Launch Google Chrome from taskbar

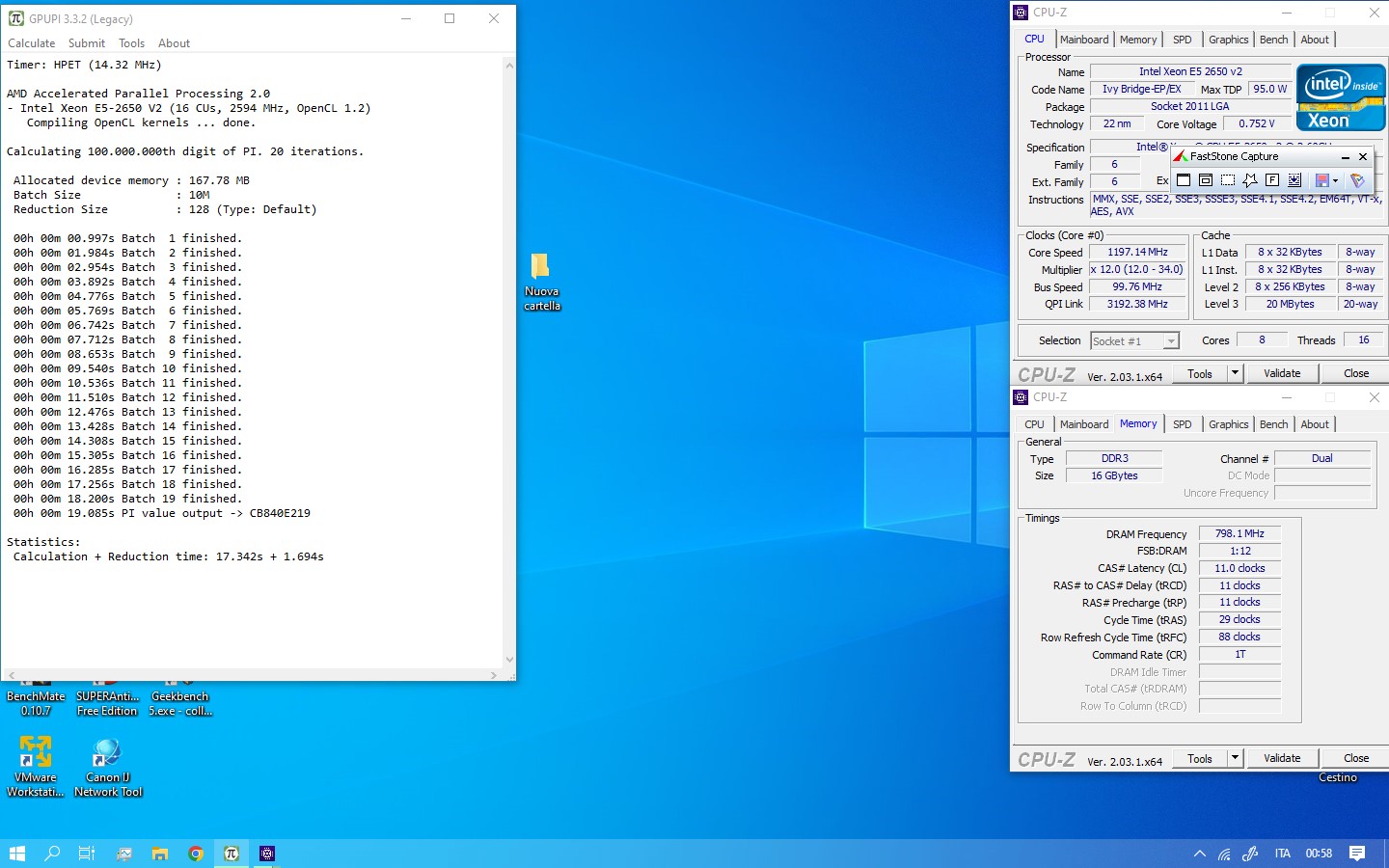click(196, 854)
